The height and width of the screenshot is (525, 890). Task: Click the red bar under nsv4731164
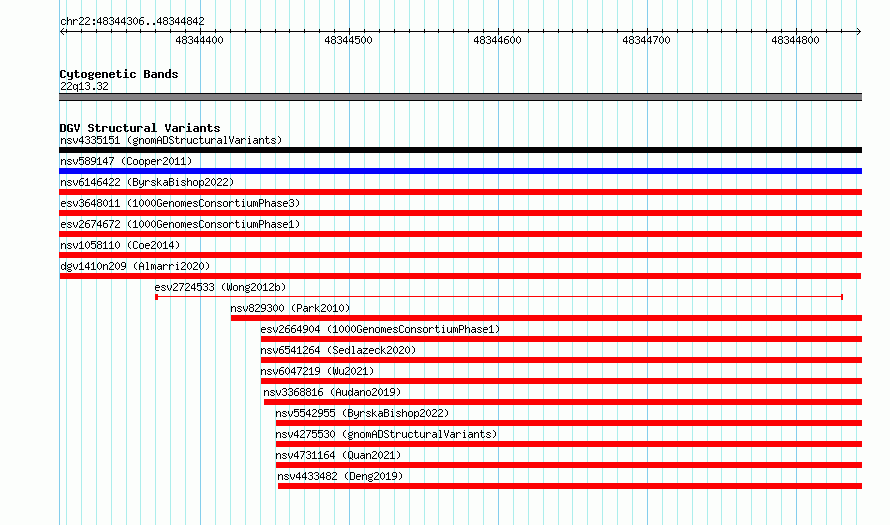(569, 465)
